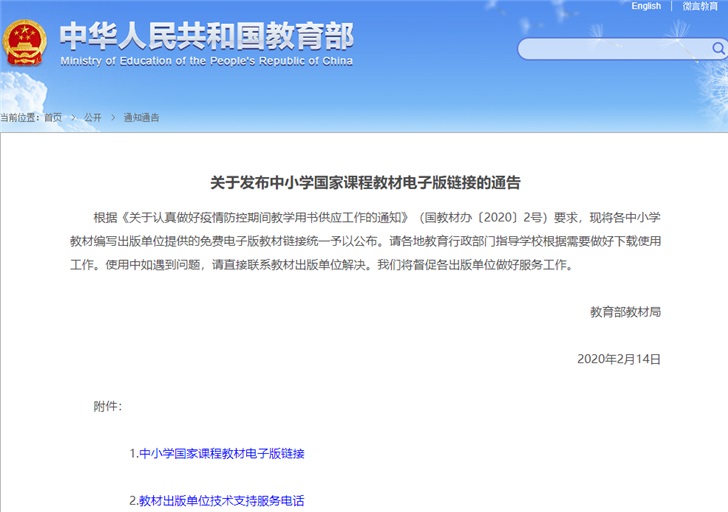Open 公开 breadcrumb section
This screenshot has height=512, width=728.
tap(92, 117)
